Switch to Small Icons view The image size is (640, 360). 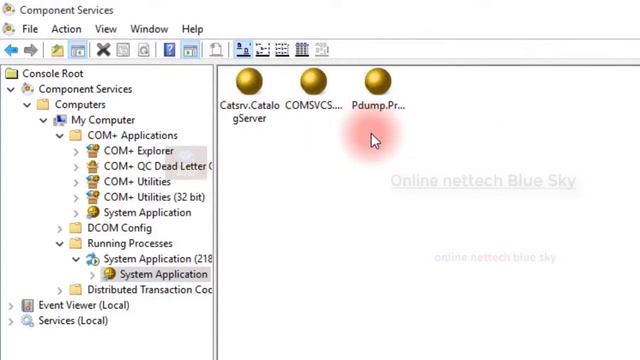pos(262,50)
